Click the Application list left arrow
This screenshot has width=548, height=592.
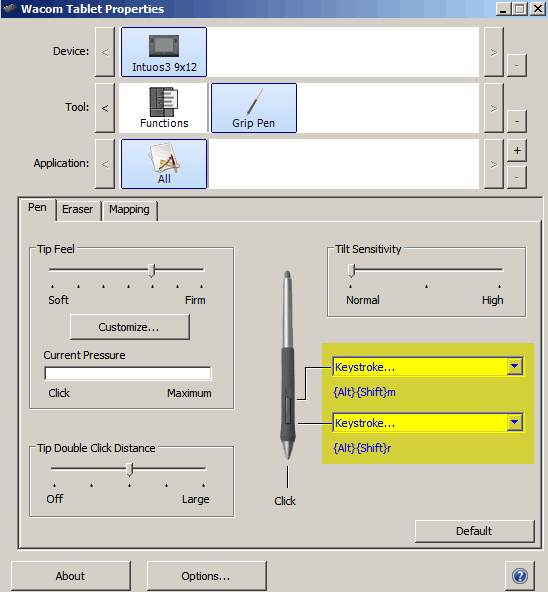pos(105,164)
